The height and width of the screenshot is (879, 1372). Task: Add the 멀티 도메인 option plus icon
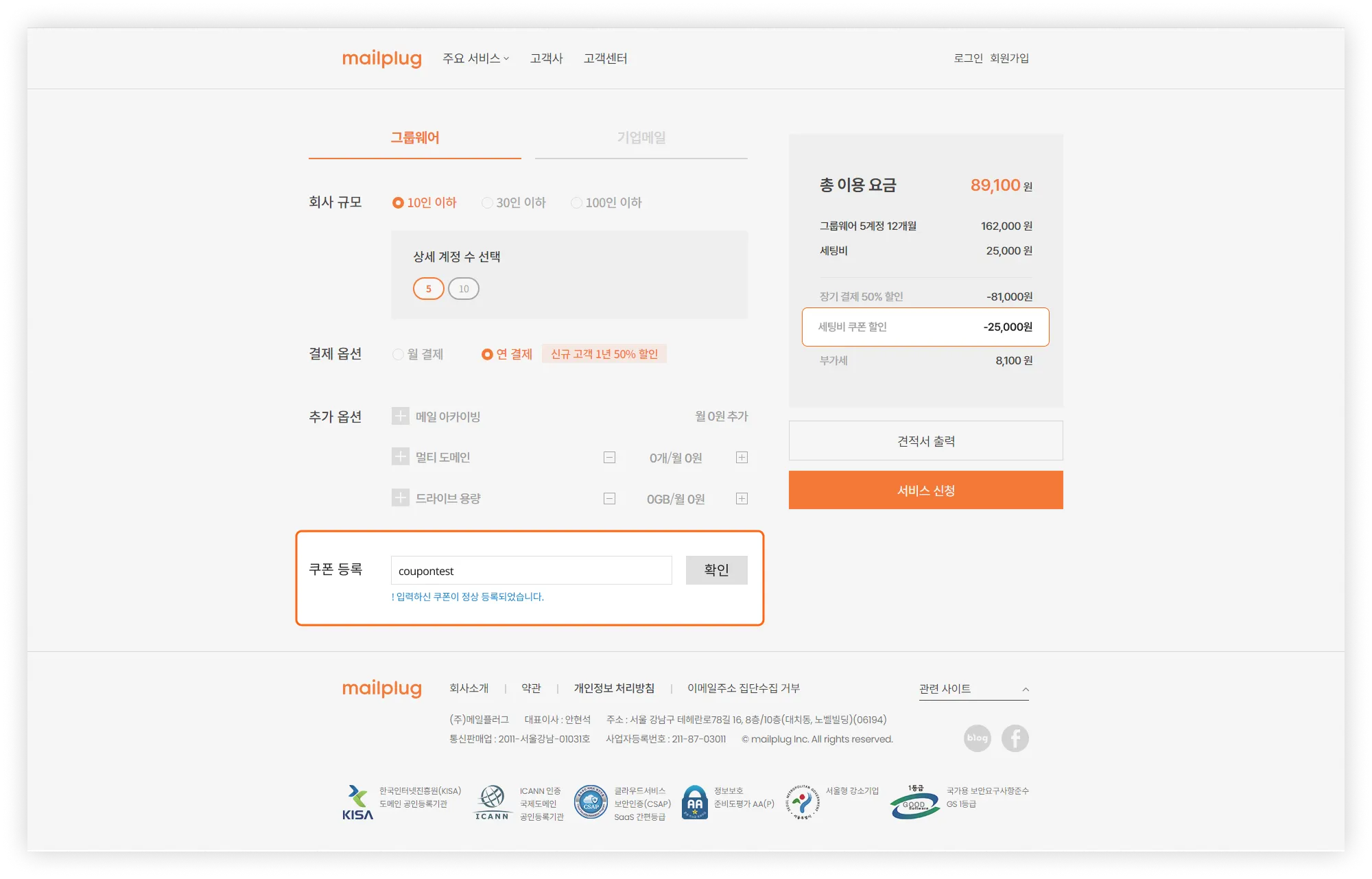coord(401,457)
